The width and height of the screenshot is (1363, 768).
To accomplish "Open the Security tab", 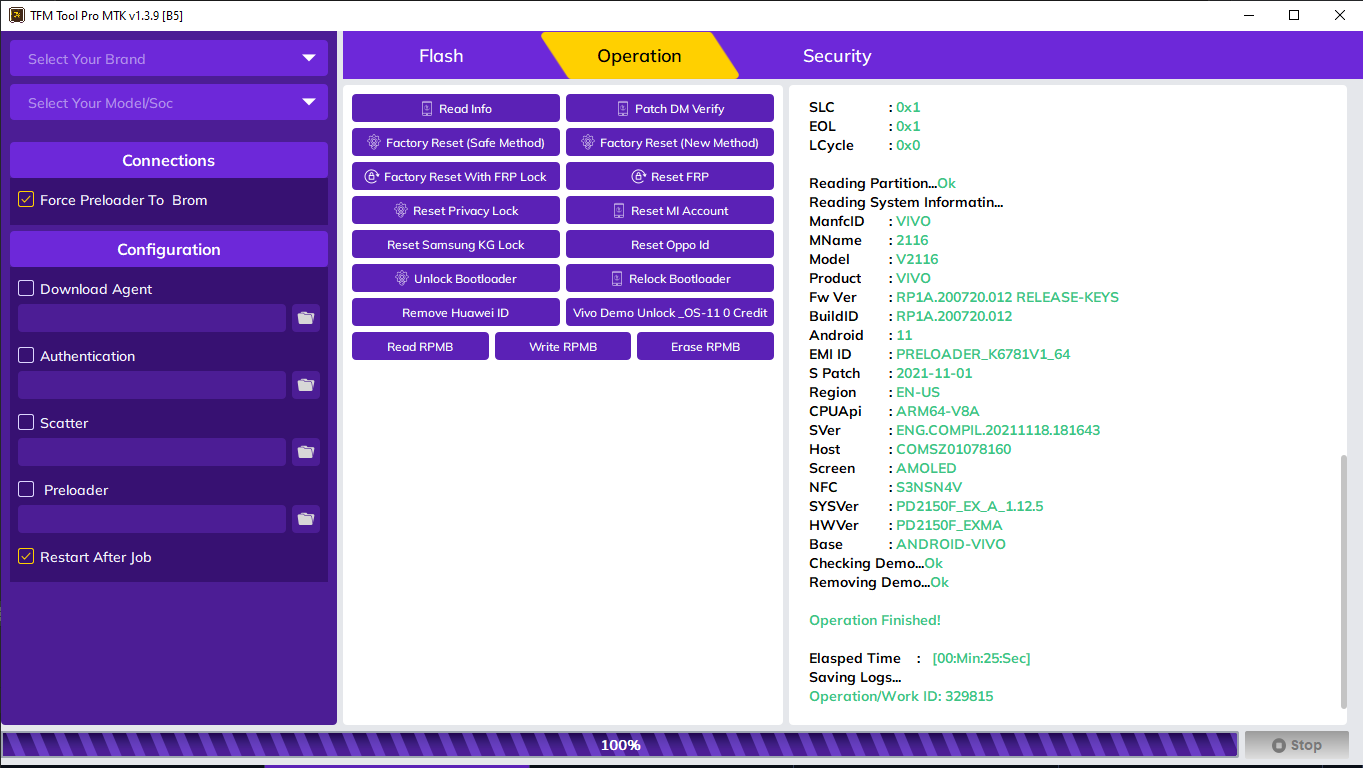I will [x=837, y=56].
